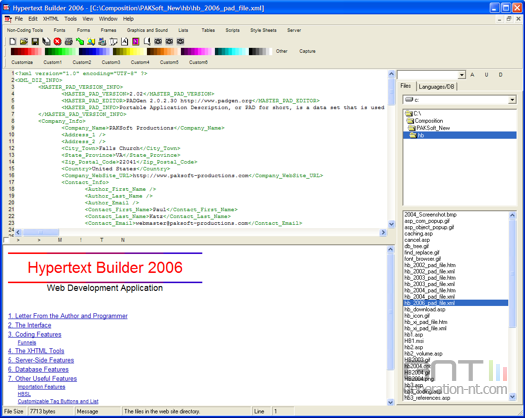Click the Find magnifier icon in toolbar
This screenshot has width=525, height=418.
(91, 42)
